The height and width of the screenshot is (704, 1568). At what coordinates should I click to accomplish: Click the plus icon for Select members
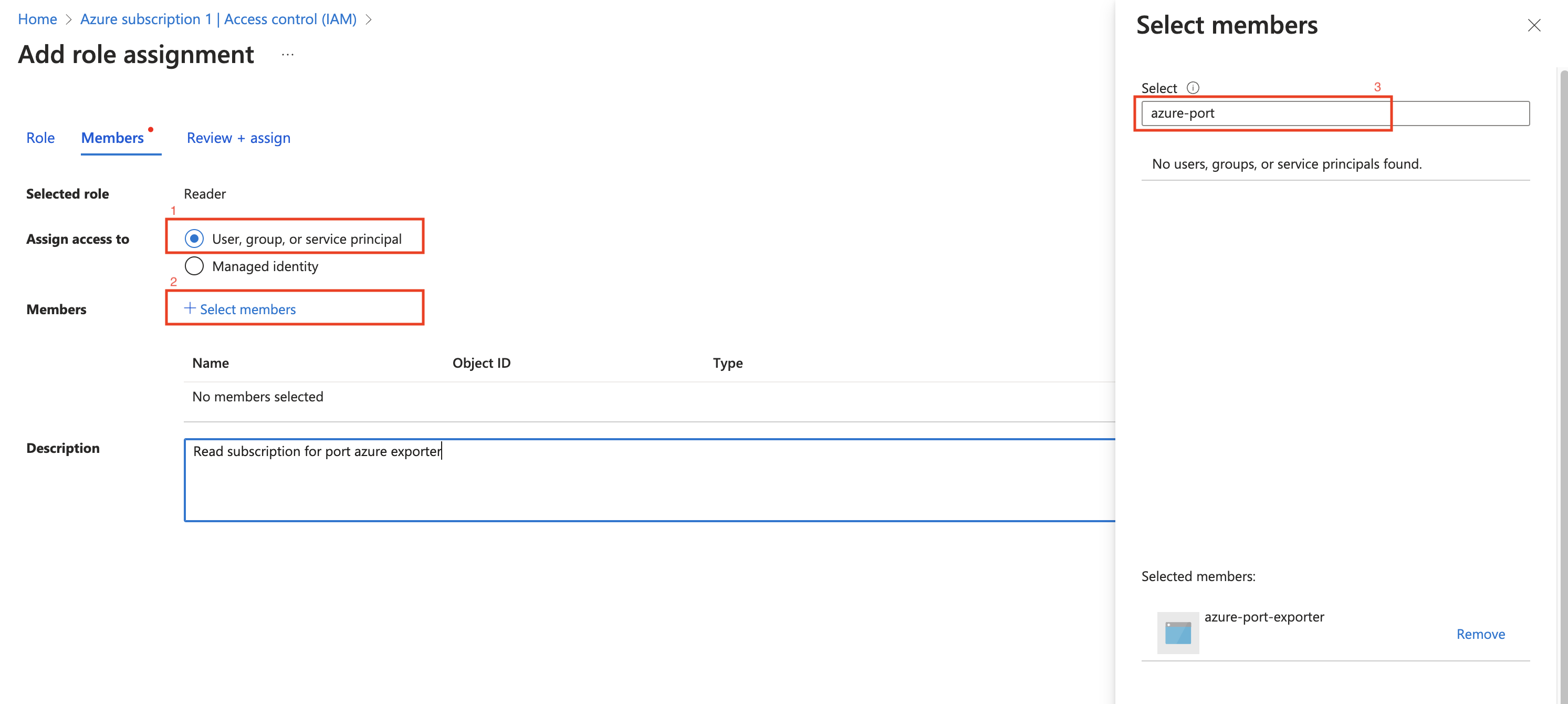tap(190, 308)
